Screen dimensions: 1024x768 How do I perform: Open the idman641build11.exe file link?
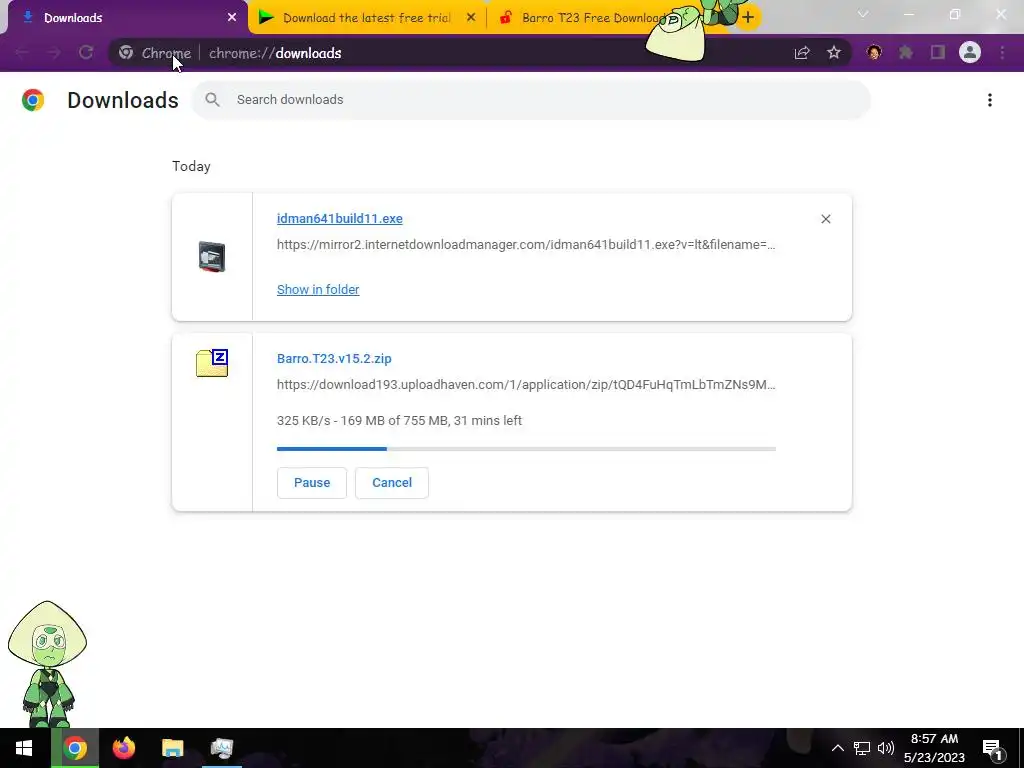point(340,219)
